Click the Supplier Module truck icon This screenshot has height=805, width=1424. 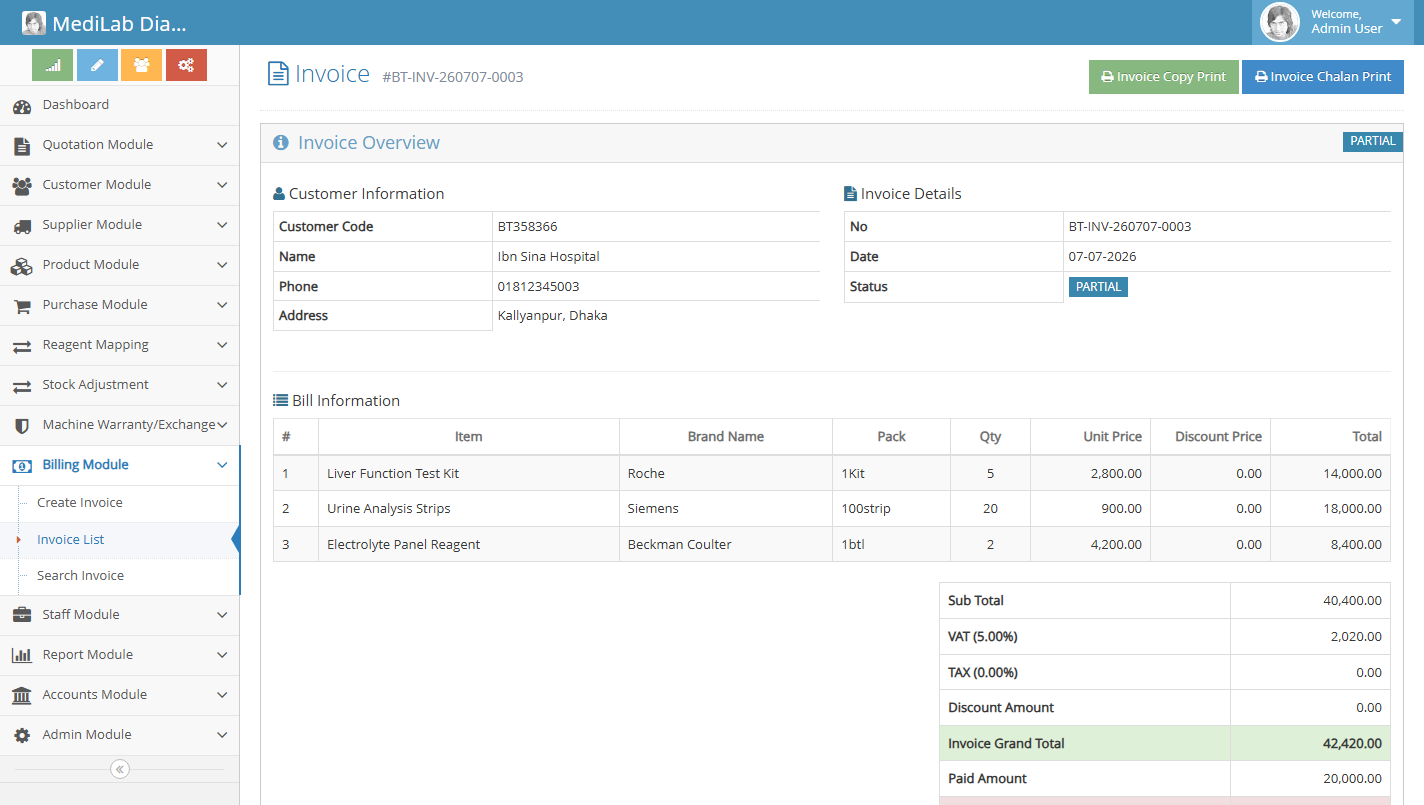coord(22,226)
